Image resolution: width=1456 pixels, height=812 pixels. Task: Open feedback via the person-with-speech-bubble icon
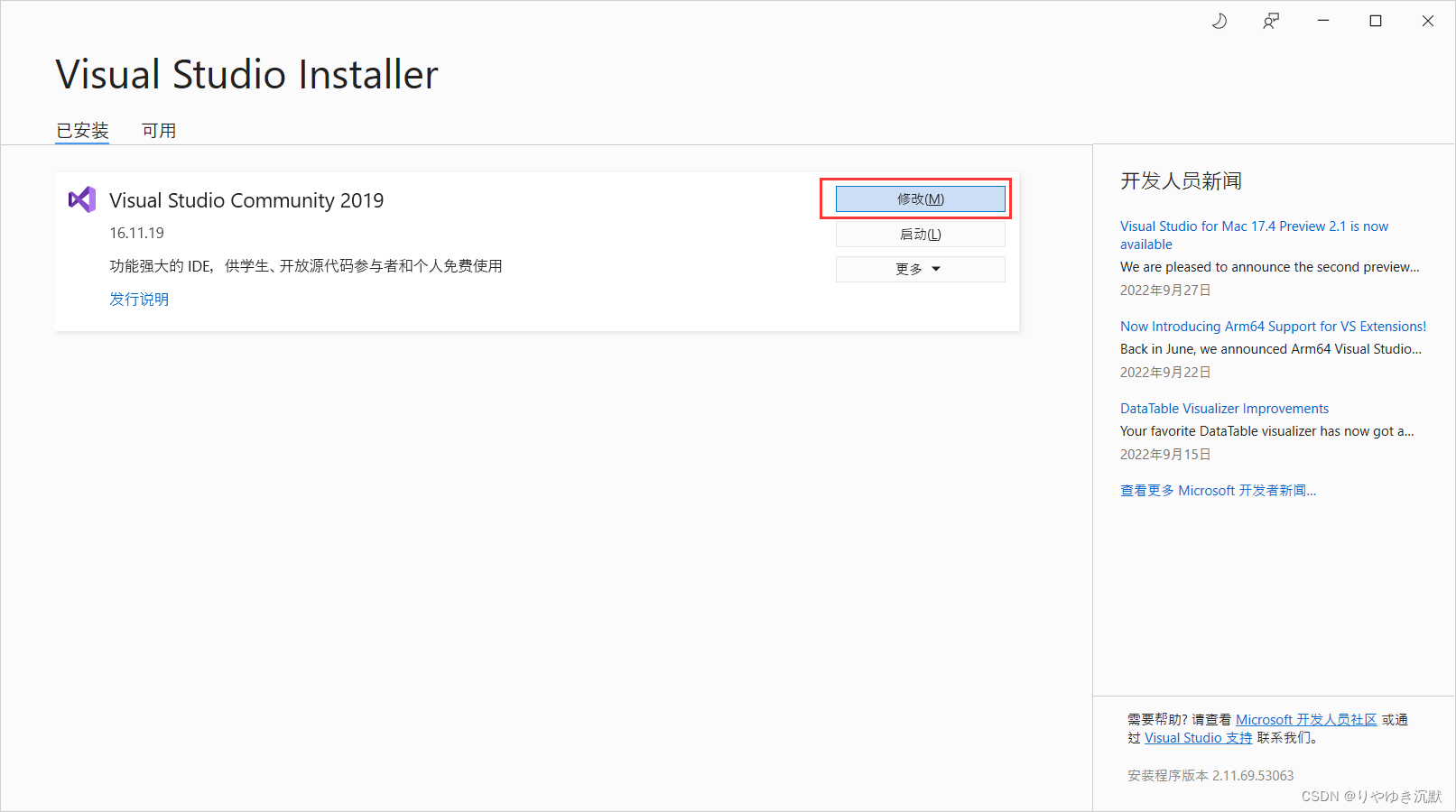tap(1270, 20)
